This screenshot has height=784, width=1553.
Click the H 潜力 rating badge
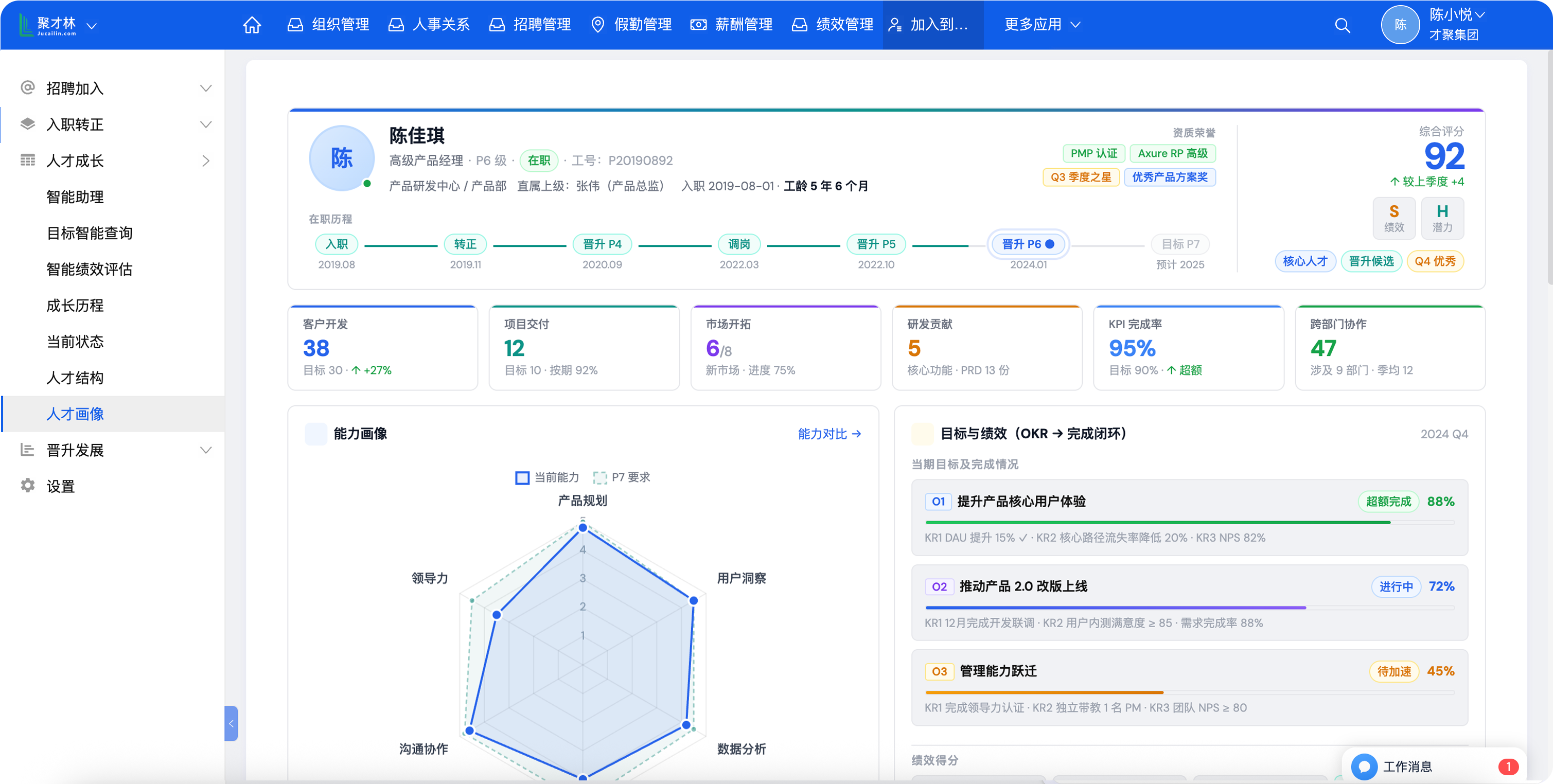pos(1441,218)
